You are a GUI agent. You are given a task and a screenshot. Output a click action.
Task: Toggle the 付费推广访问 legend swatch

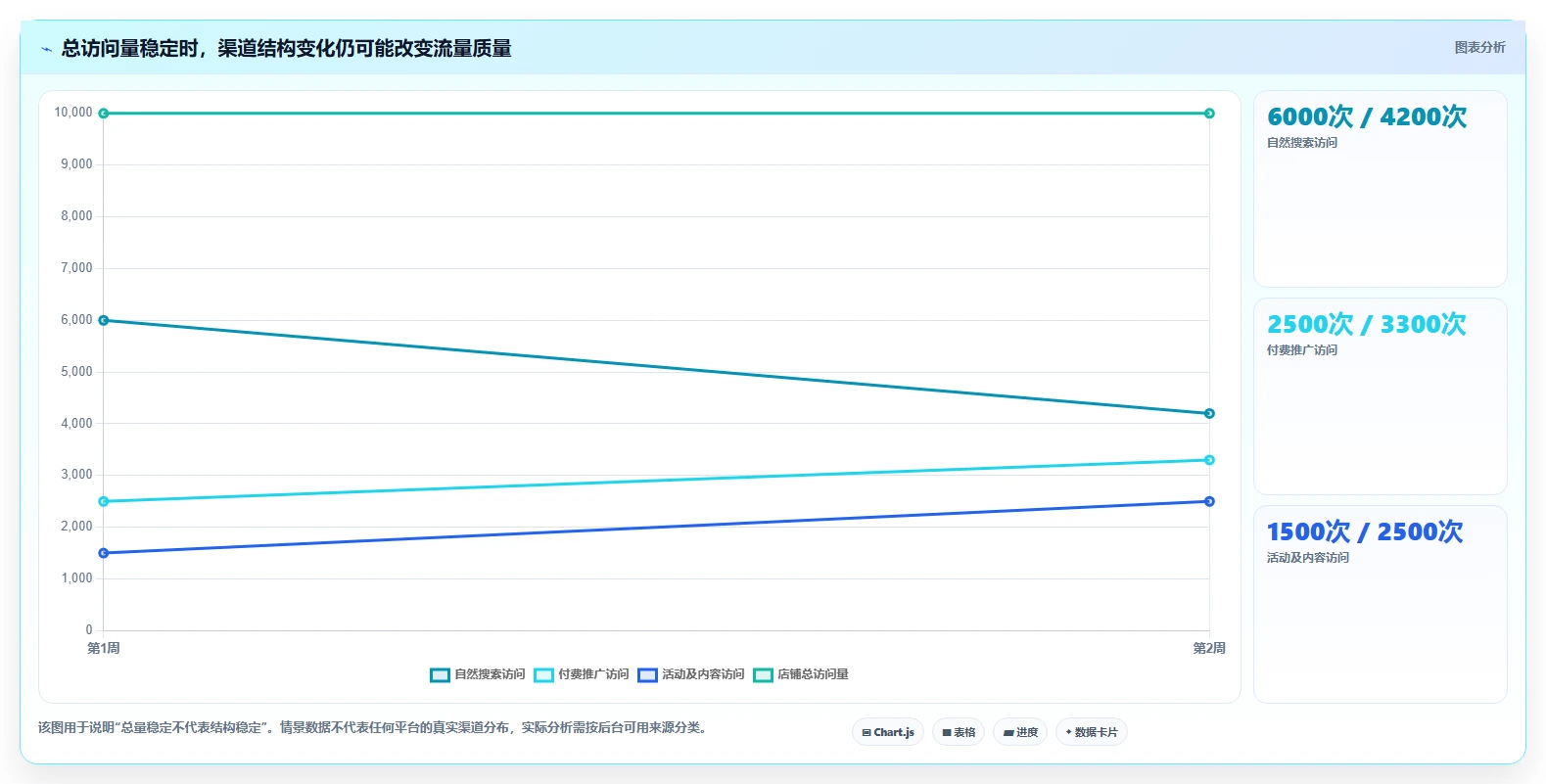pos(543,674)
